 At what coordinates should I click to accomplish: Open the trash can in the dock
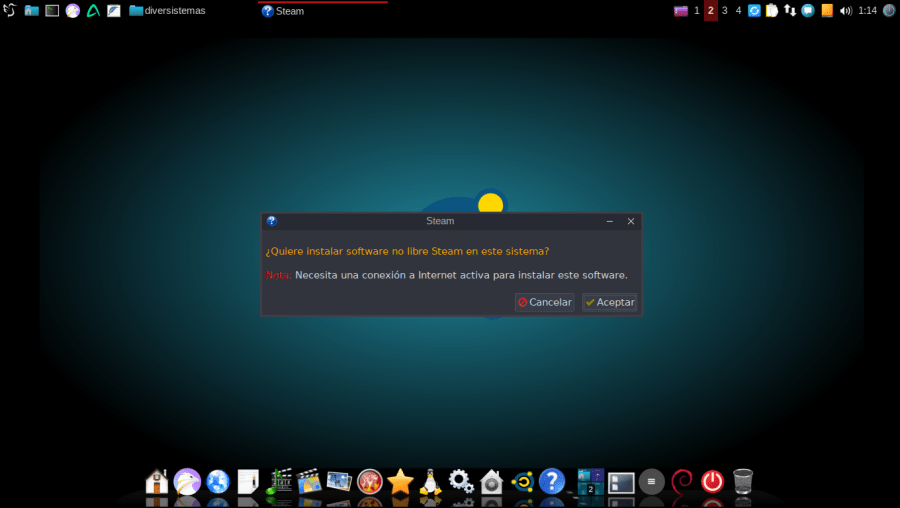coord(743,482)
